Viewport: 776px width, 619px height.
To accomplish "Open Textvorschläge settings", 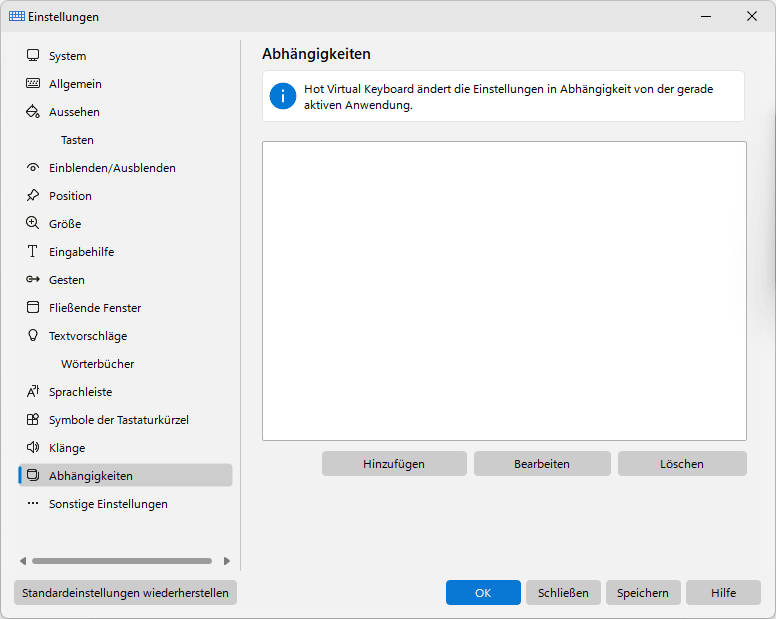I will 125,336.
